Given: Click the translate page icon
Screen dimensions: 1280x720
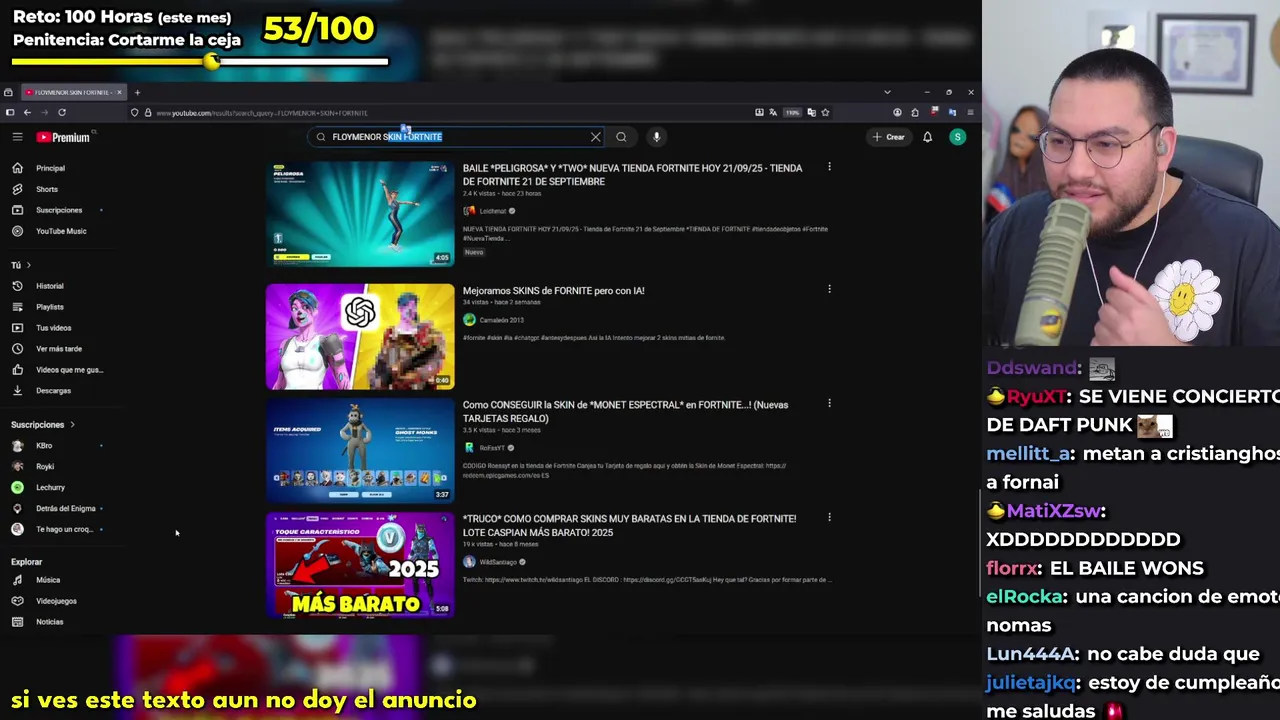Looking at the screenshot, I should (773, 112).
